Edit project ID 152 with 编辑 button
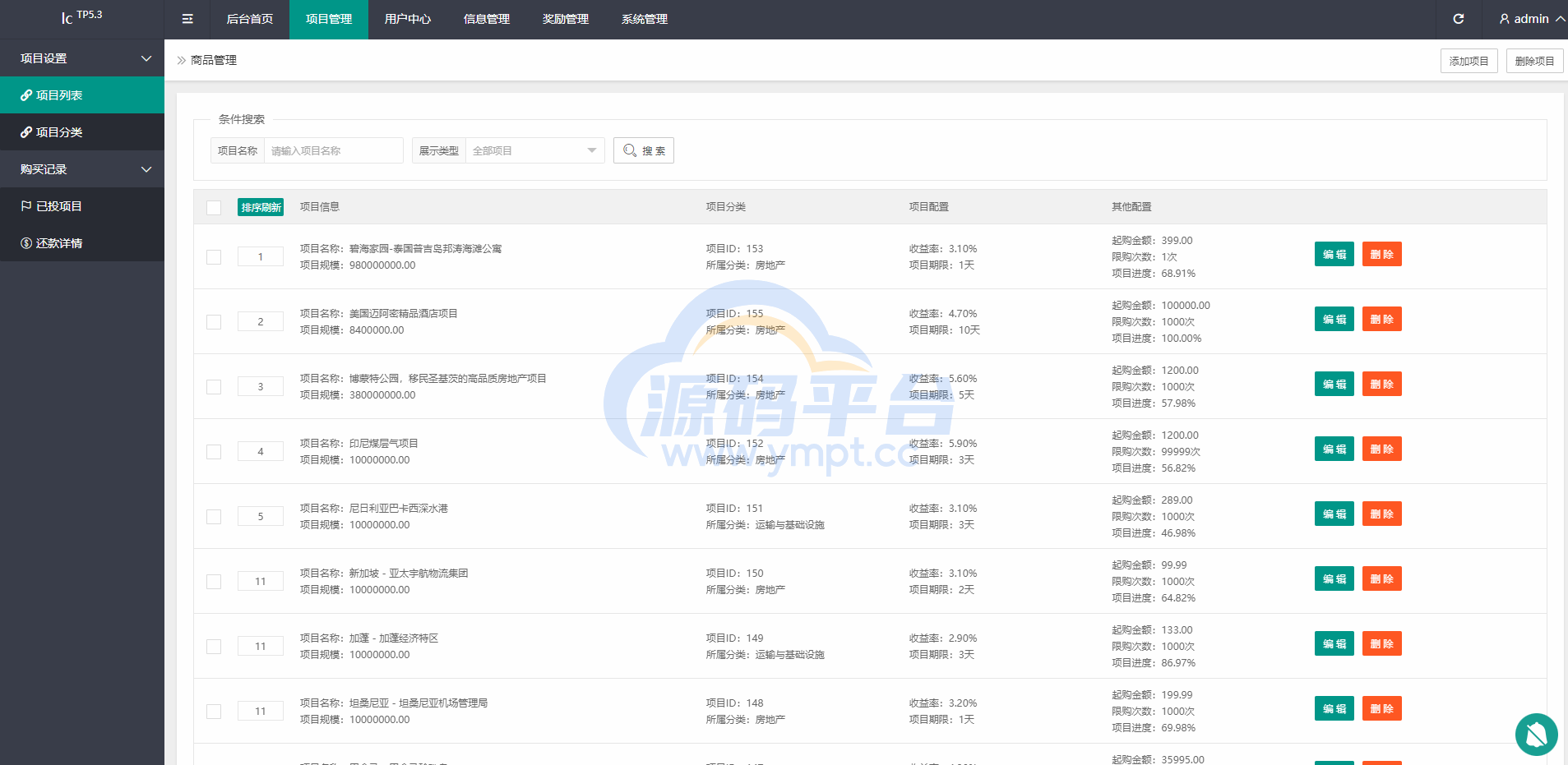 pyautogui.click(x=1334, y=449)
